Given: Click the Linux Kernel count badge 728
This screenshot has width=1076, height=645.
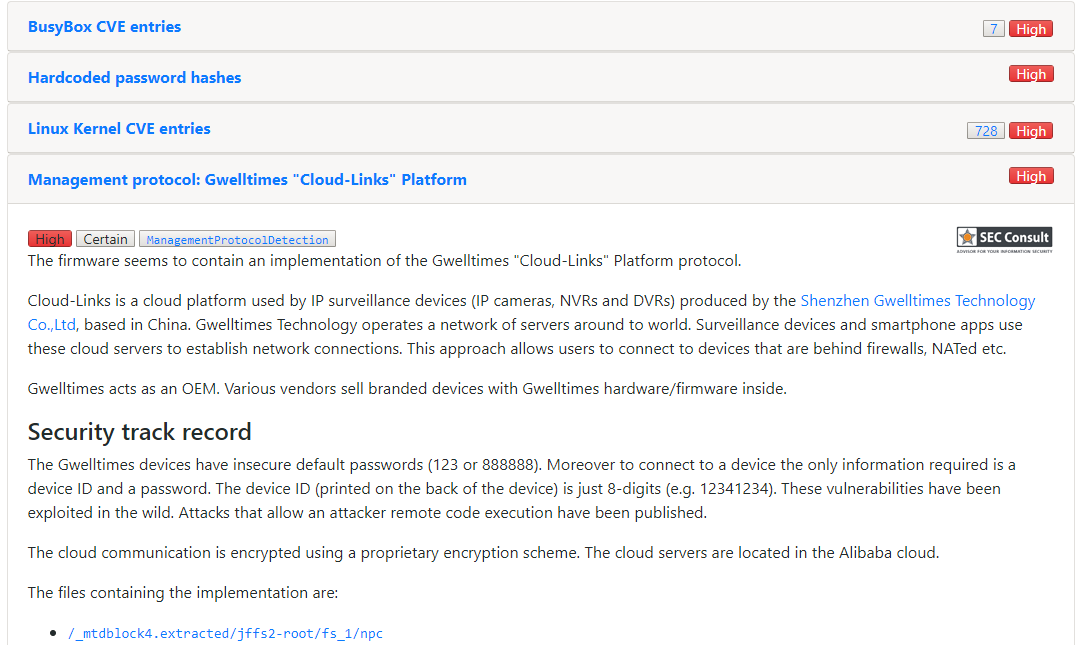Looking at the screenshot, I should 986,130.
